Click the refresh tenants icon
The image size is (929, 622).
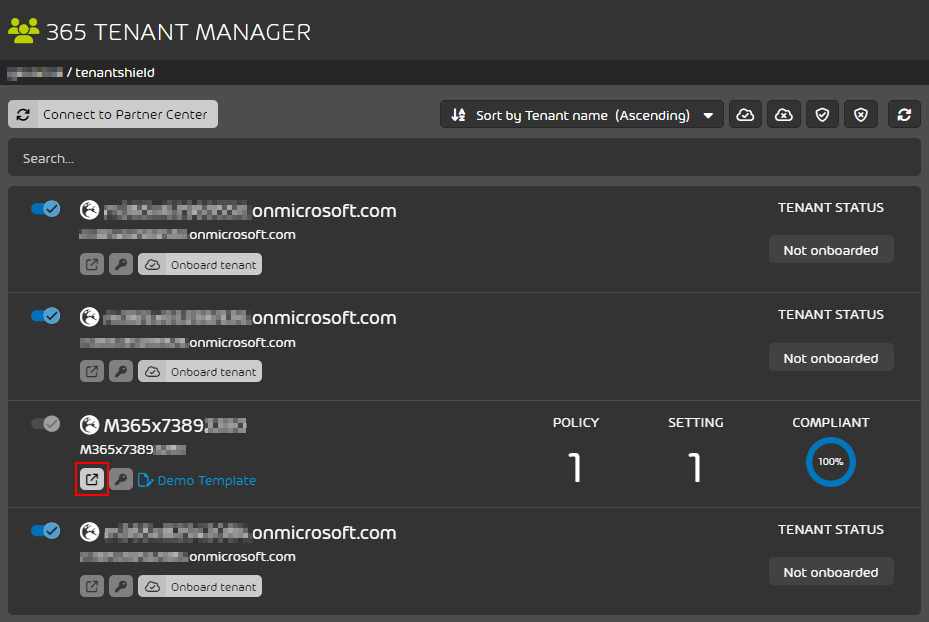[904, 114]
